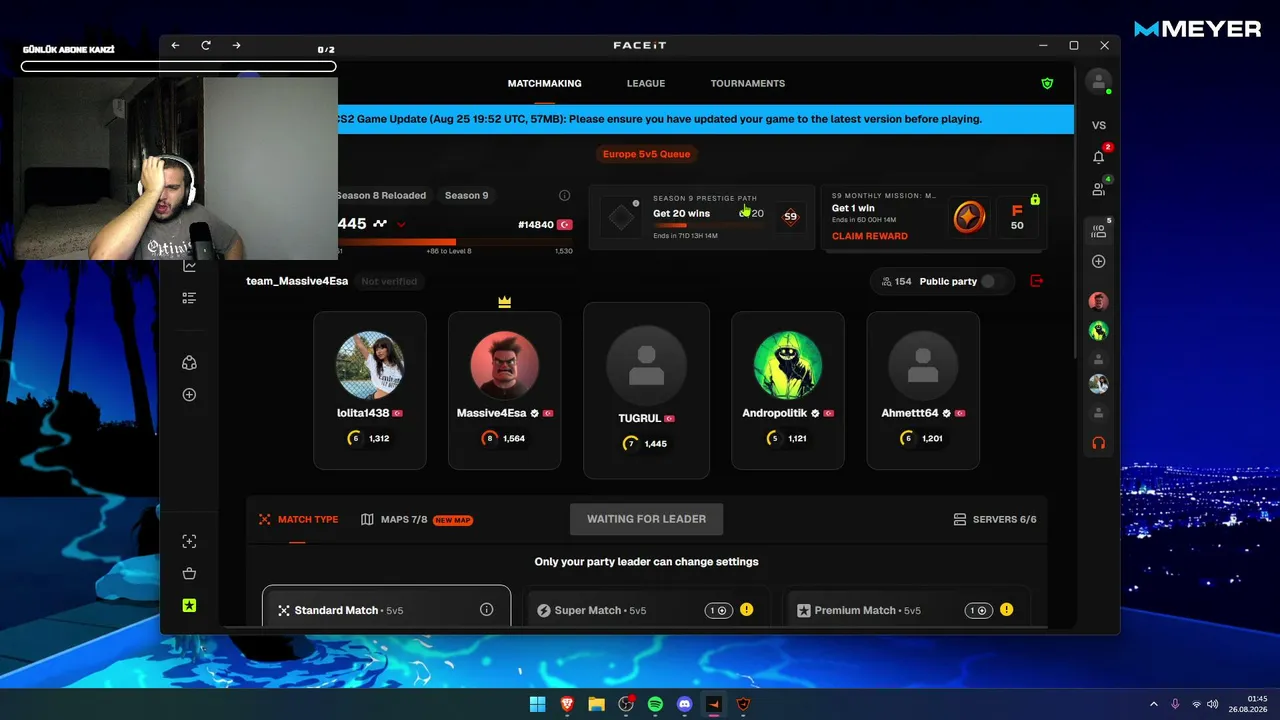Select the Premium Match 5v5 card
This screenshot has height=720, width=1280.
[905, 606]
